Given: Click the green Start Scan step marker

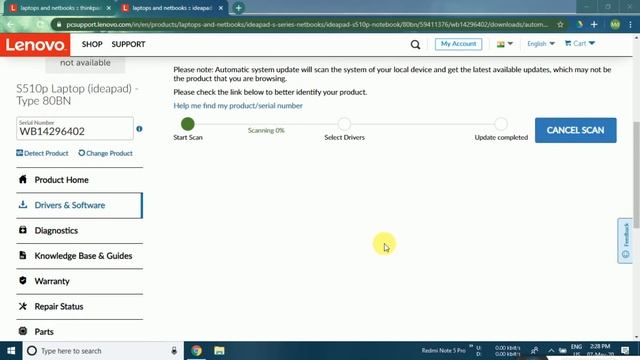Looking at the screenshot, I should 188,124.
